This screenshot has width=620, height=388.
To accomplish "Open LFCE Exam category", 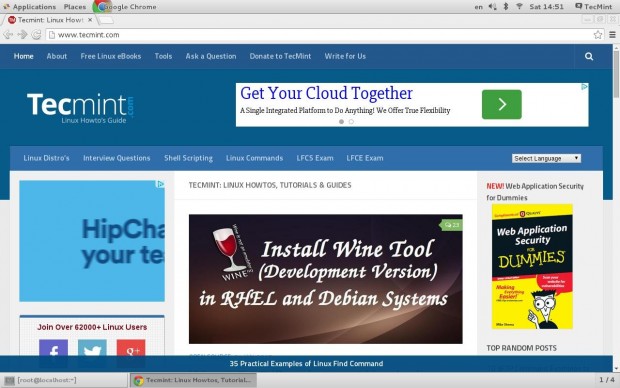I will (365, 158).
